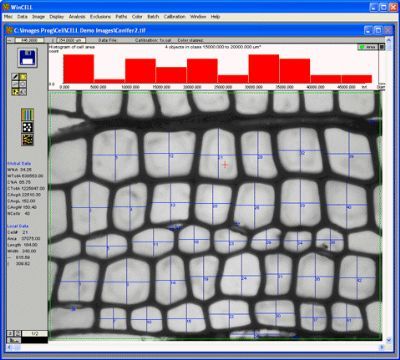Click the small dark square beside Area
This screenshot has height=360, width=400.
point(382,47)
